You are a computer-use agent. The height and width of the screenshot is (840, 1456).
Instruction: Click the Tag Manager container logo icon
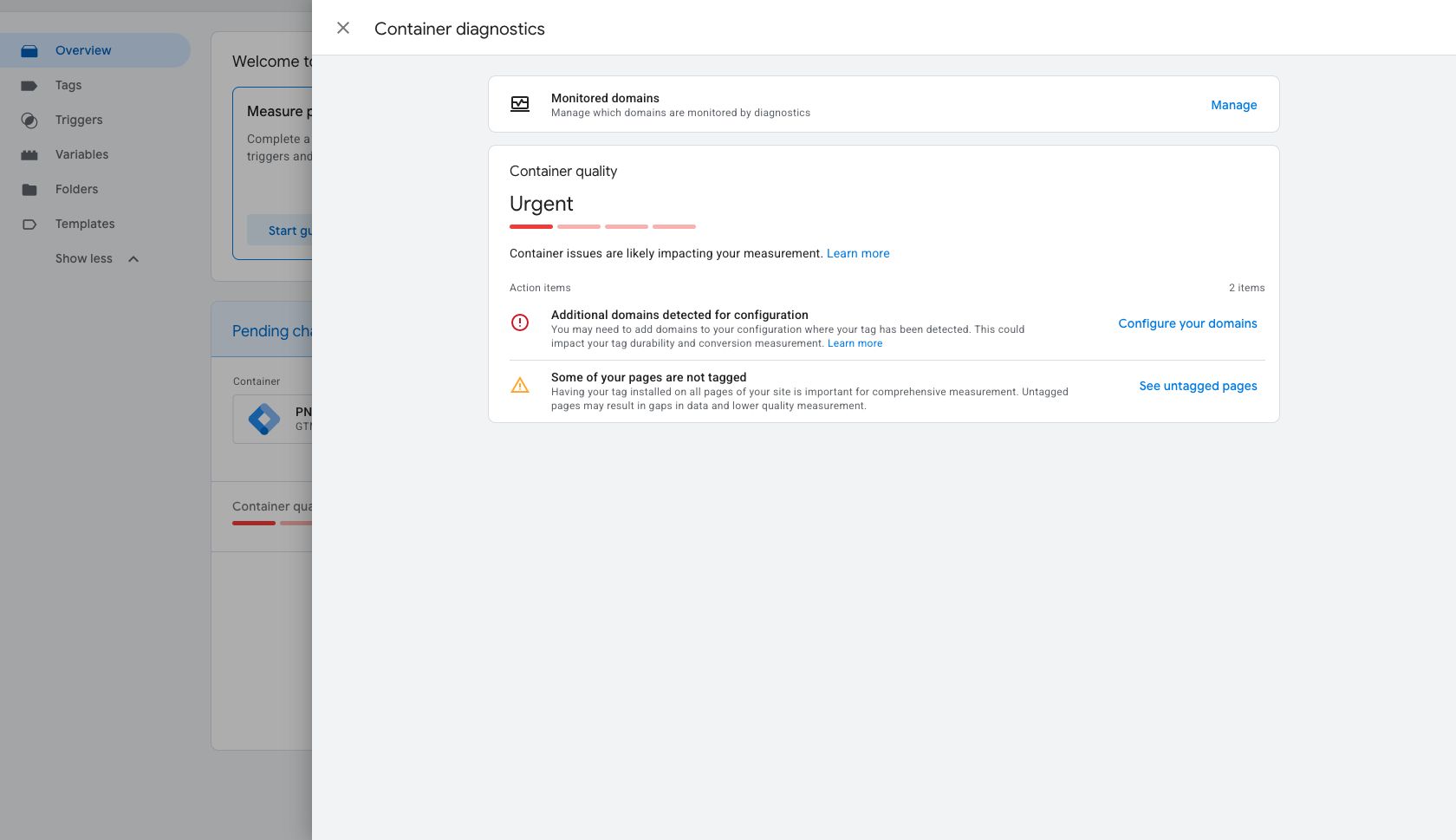(264, 420)
